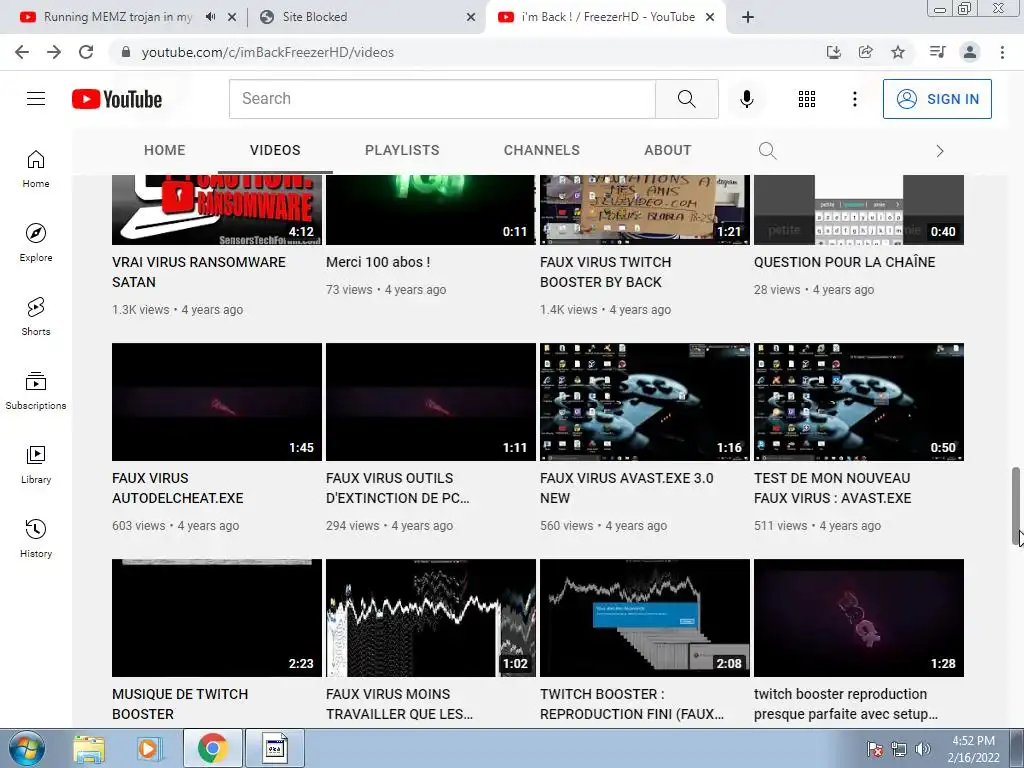Click the 1:11 video thumbnail
The width and height of the screenshot is (1024, 768).
(430, 402)
